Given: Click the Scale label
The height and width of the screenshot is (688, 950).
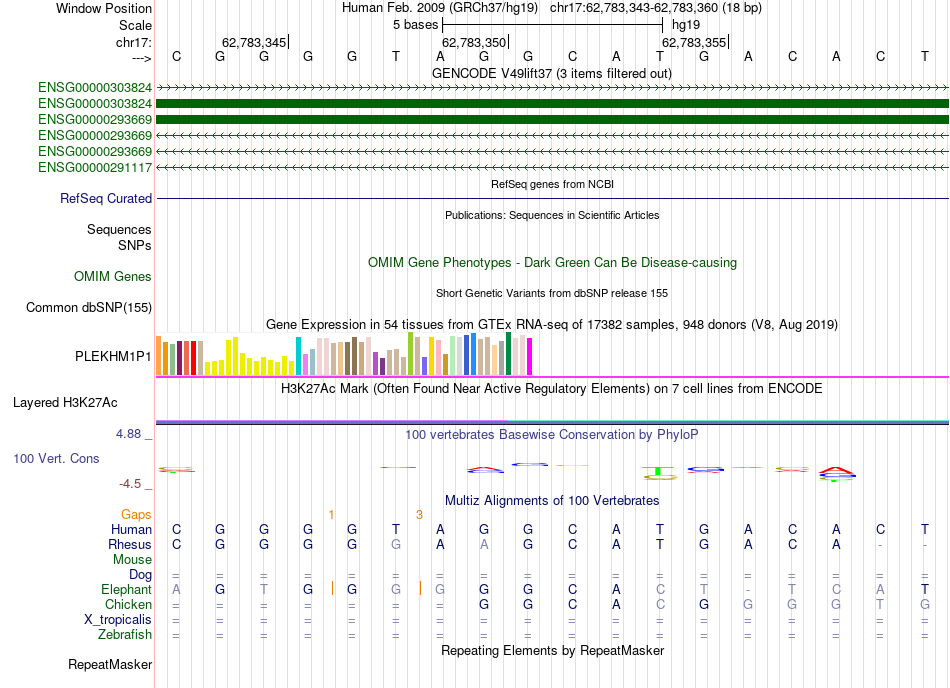Looking at the screenshot, I should 135,25.
